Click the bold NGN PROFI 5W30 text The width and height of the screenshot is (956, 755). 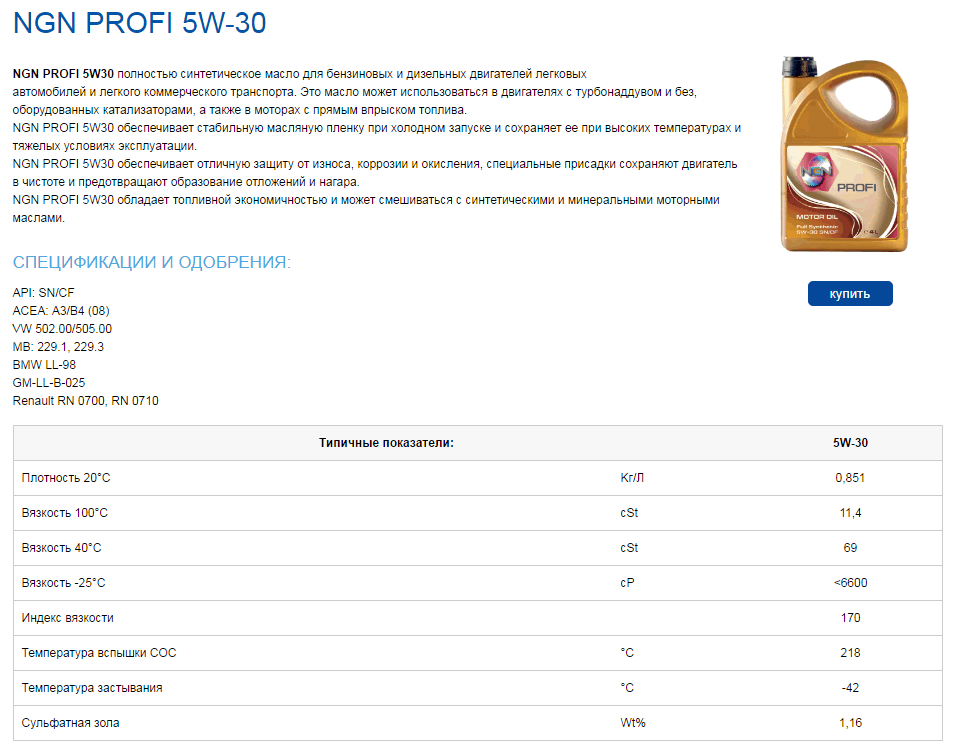coord(63,74)
